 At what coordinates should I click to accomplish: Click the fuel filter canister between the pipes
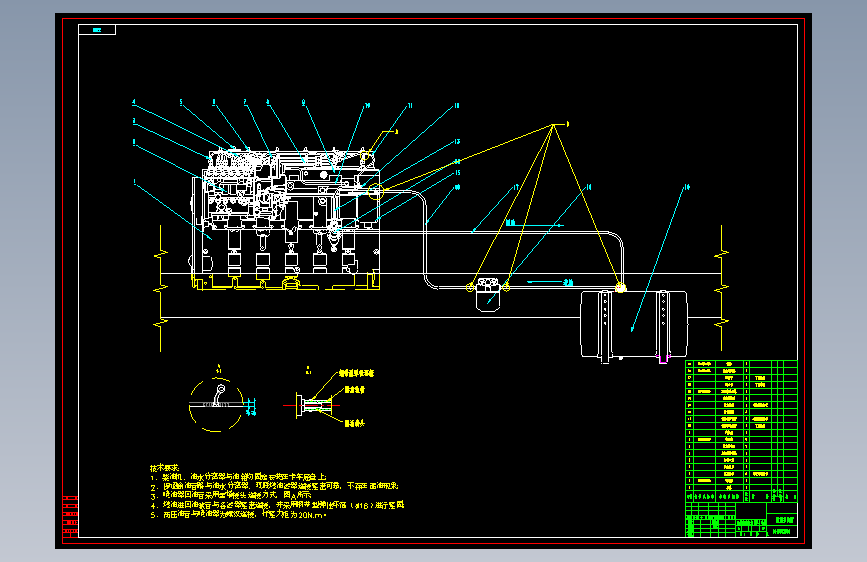tap(488, 295)
